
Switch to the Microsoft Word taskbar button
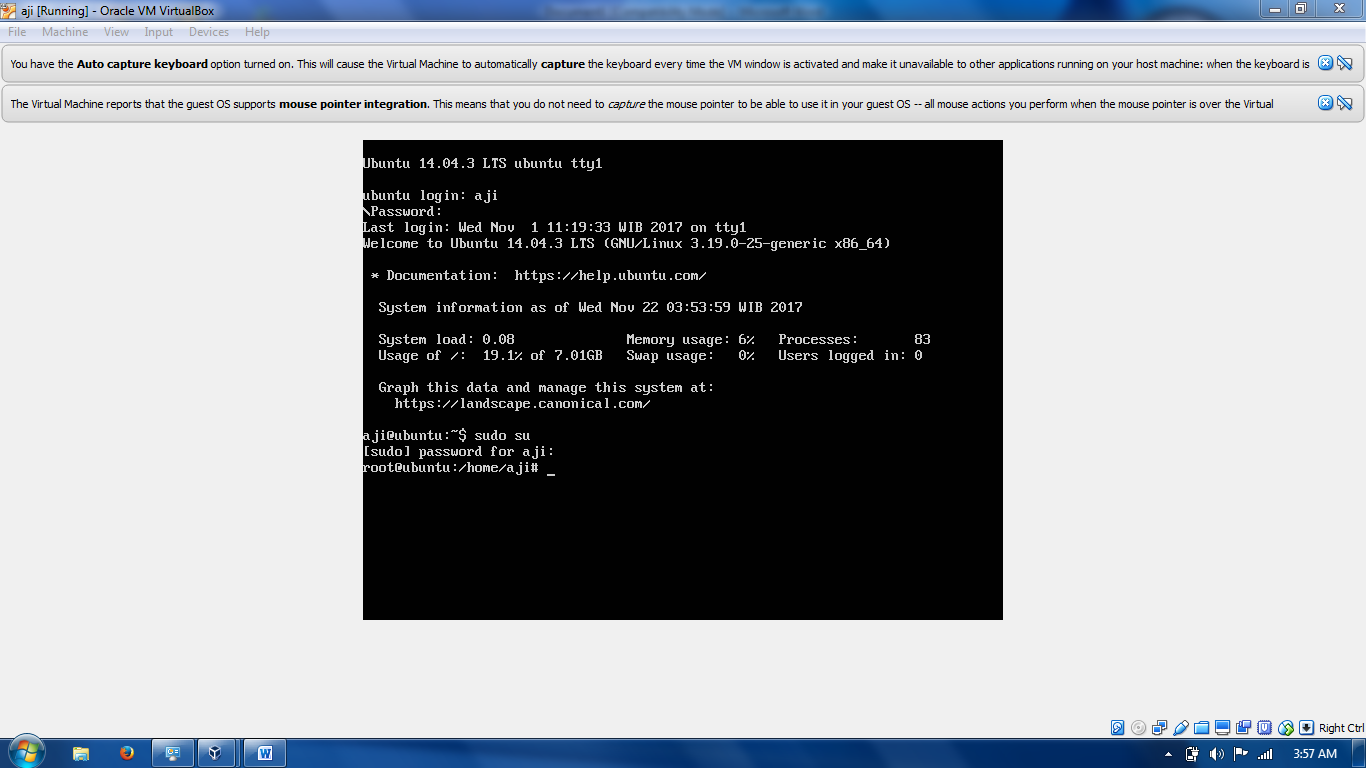click(264, 753)
